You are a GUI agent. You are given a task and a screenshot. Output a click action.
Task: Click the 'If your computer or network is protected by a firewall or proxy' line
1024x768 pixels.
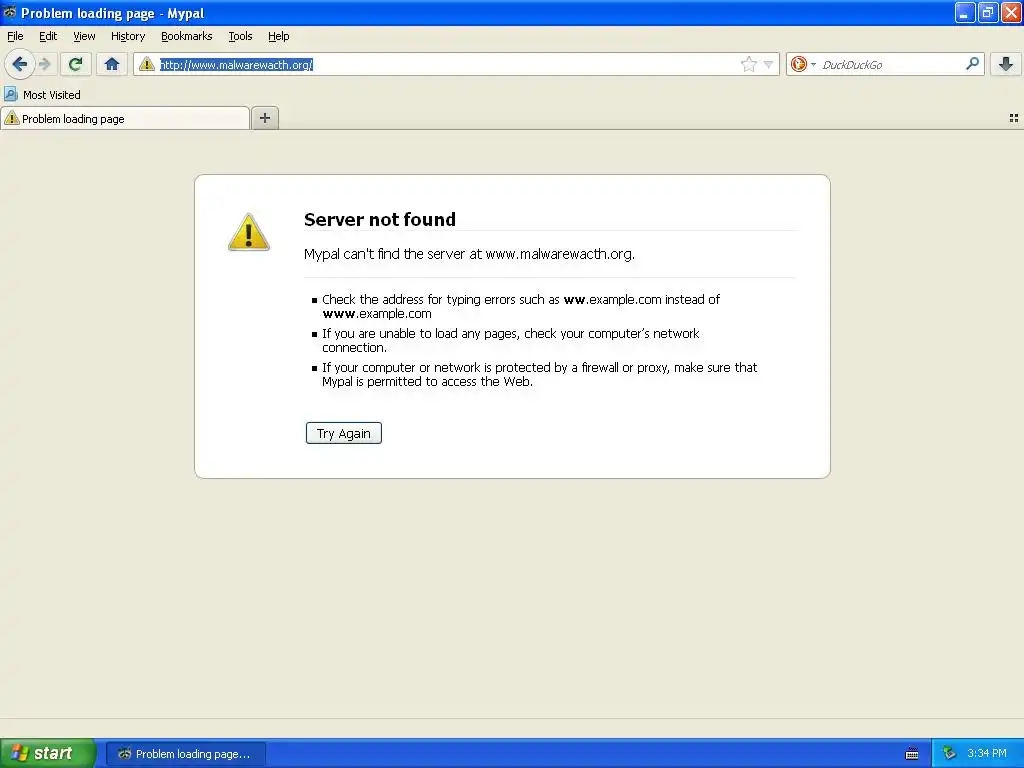(x=539, y=374)
